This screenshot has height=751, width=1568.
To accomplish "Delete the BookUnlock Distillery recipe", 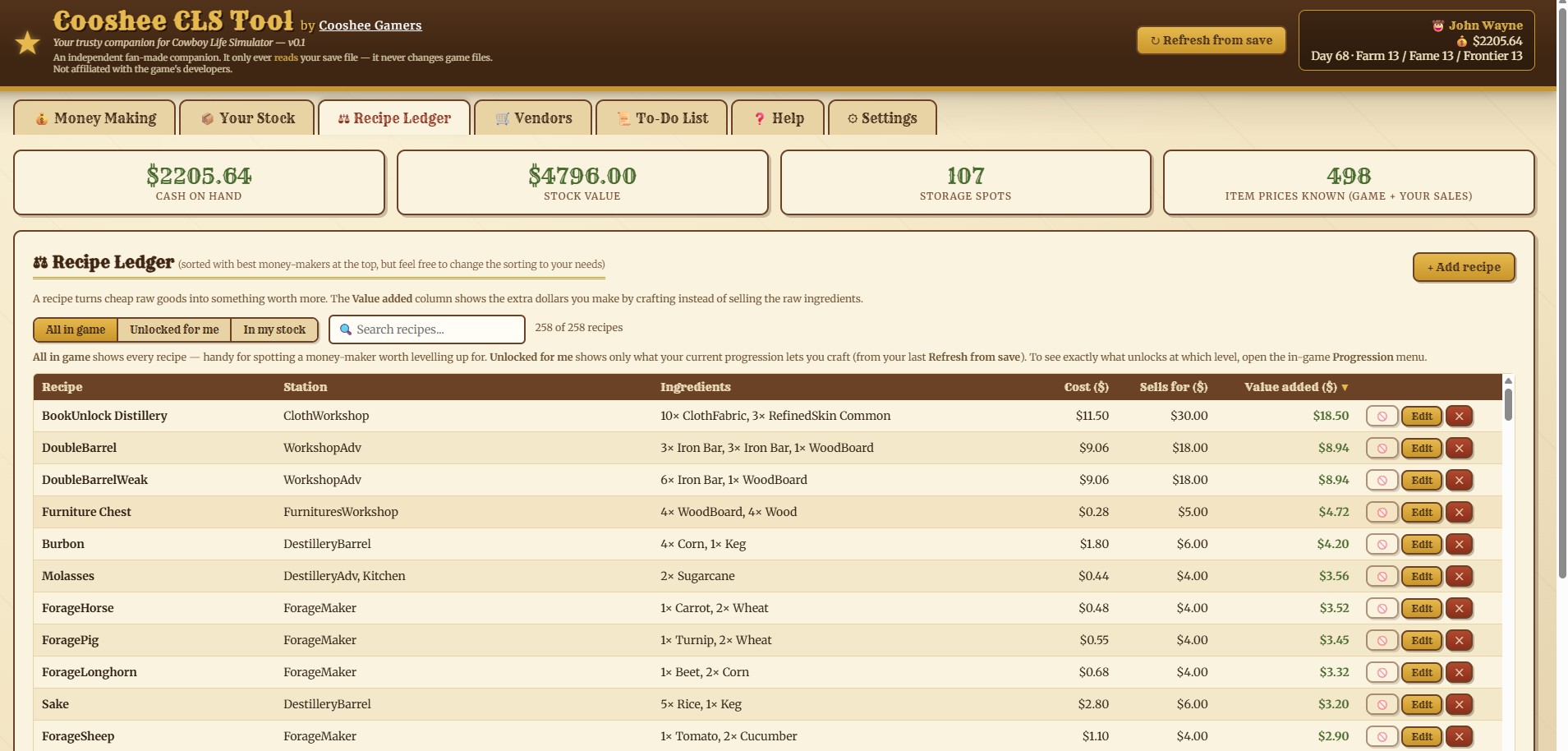I will click(1459, 416).
